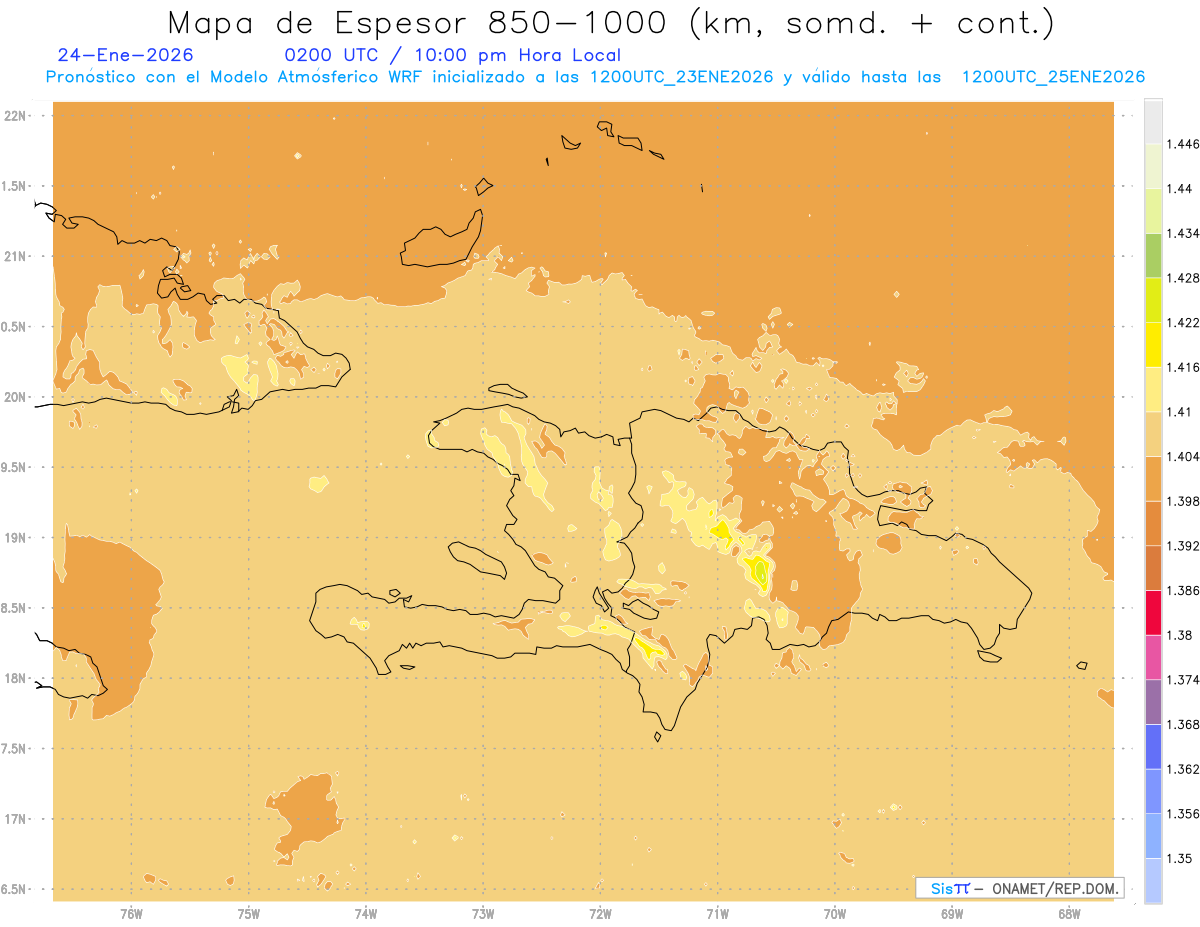Click the green legend swatch above 1.428

point(1153,255)
